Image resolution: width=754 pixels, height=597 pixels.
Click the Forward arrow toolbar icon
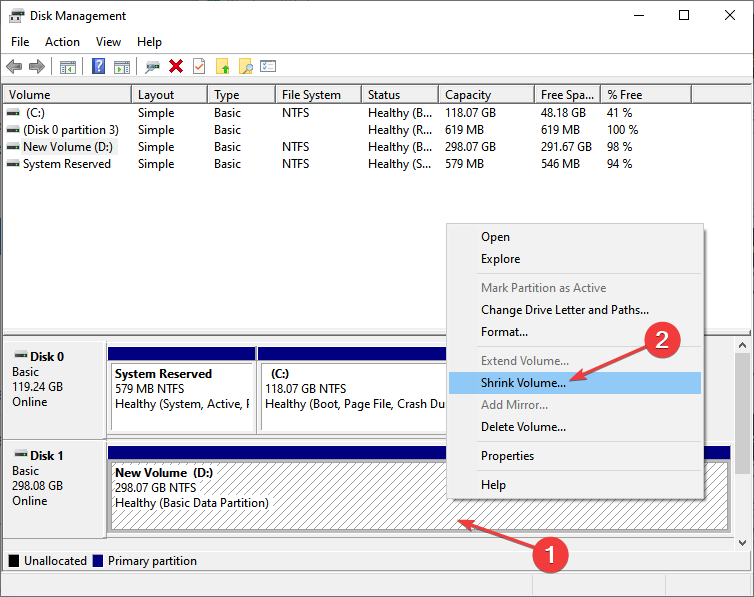(37, 66)
